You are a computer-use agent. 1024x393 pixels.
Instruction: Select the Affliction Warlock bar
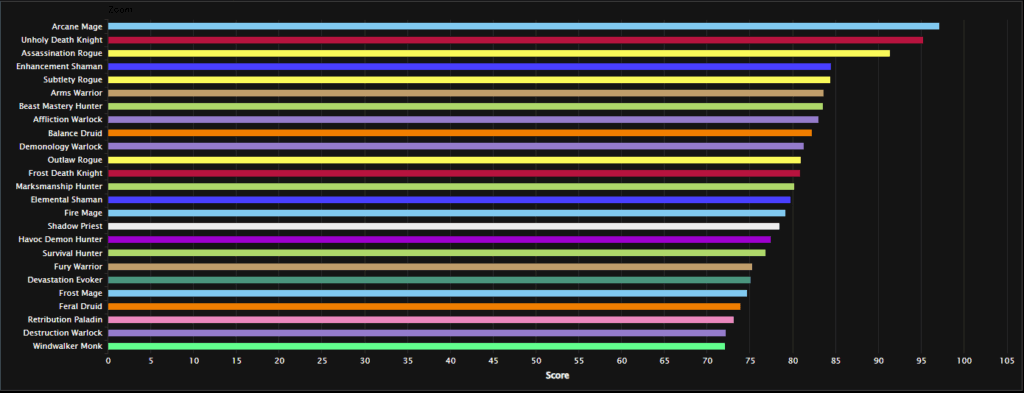463,119
